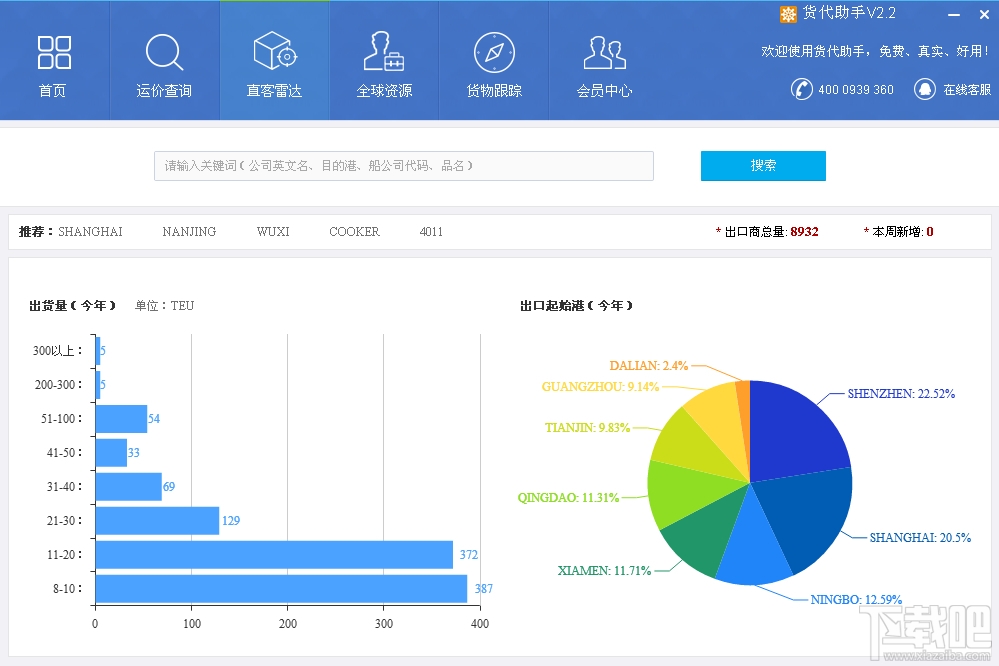Click the SHANGHAI: 20.5% label
Image resolution: width=999 pixels, height=666 pixels.
[x=920, y=538]
